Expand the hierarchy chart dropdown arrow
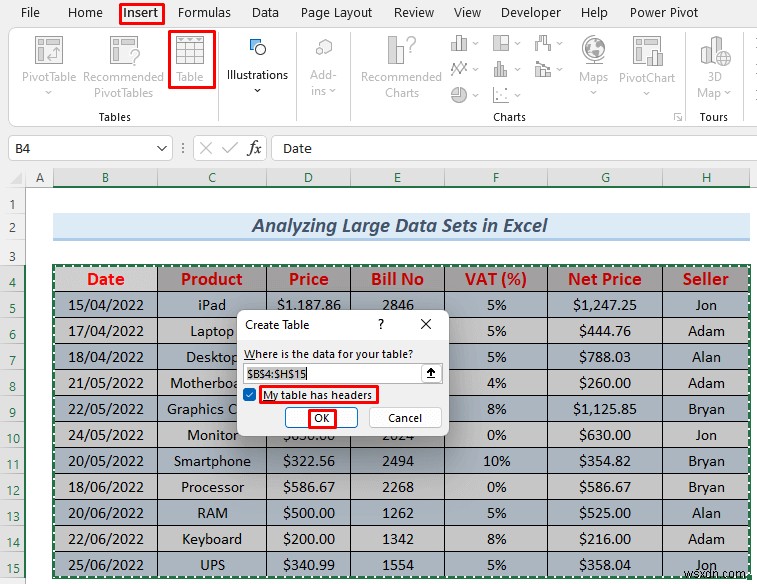Screen dimensions: 757x584 click(518, 43)
